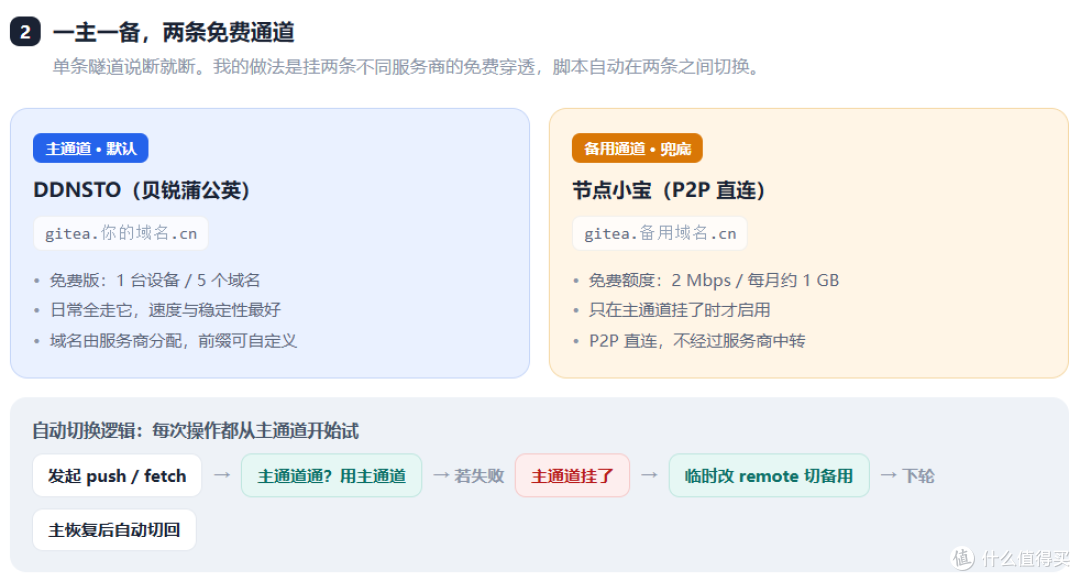Click title 节点小宝（P2P 直连）
The image size is (1080, 581).
669,190
